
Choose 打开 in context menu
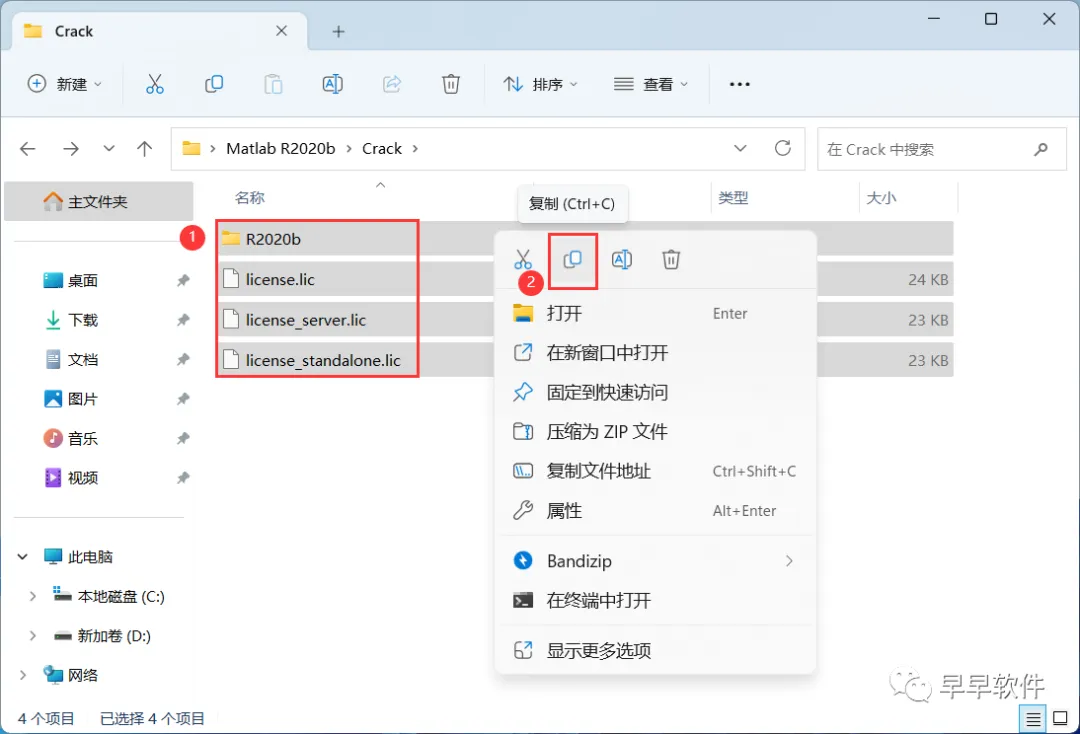coord(655,313)
